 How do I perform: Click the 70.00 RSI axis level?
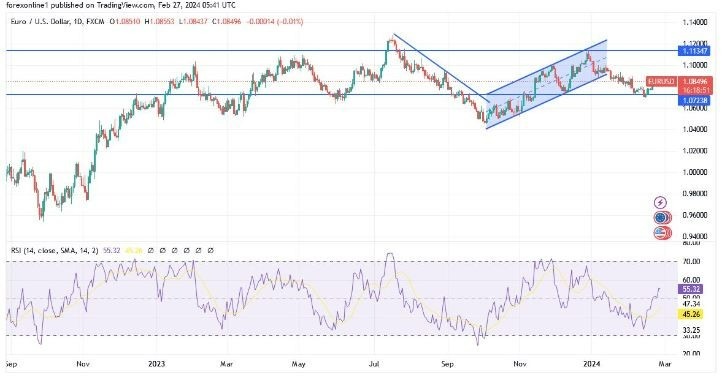[x=692, y=262]
